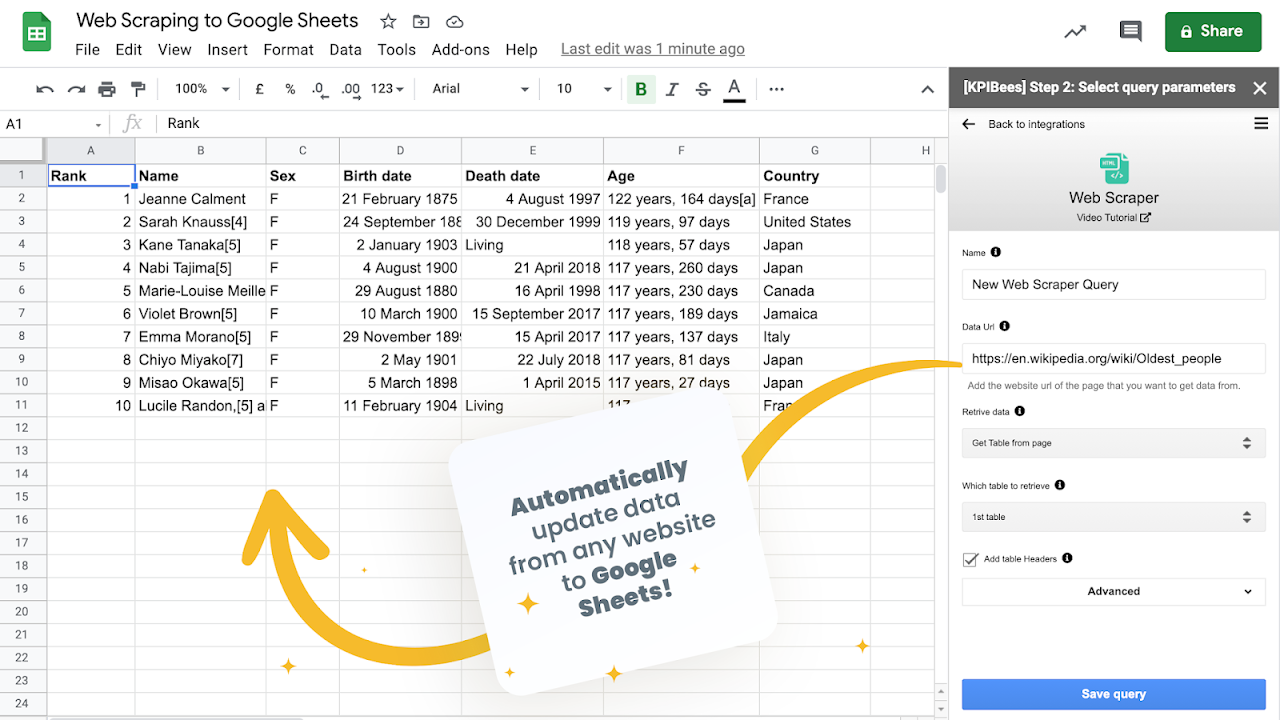Star the Web Scraping to Google Sheets document
The image size is (1280, 720).
pos(388,21)
